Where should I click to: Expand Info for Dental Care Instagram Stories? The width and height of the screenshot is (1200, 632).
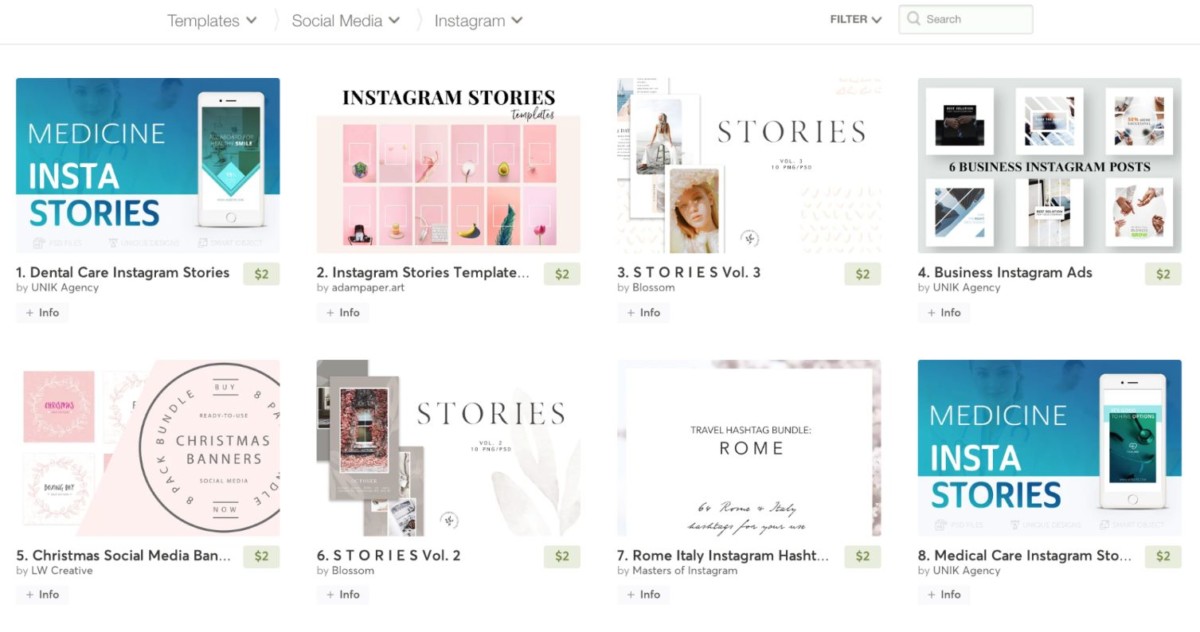(42, 312)
